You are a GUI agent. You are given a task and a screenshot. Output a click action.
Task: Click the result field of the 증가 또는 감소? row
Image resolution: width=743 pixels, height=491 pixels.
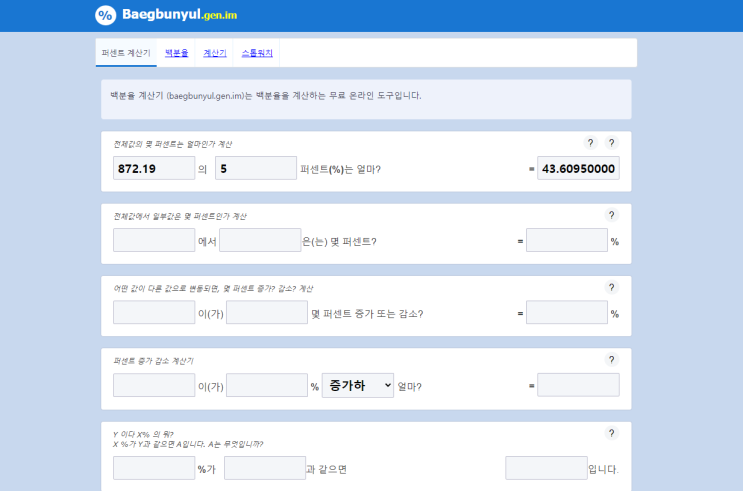tap(567, 312)
